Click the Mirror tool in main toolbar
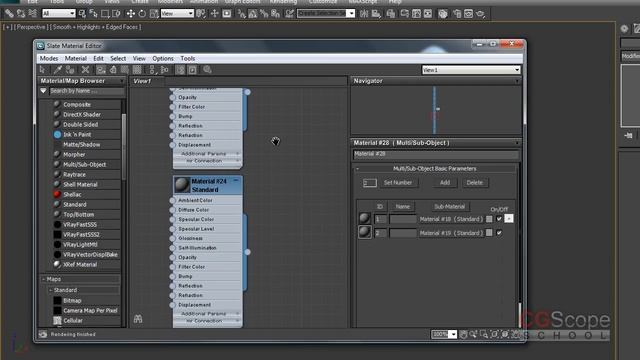The image size is (640, 360). click(364, 13)
